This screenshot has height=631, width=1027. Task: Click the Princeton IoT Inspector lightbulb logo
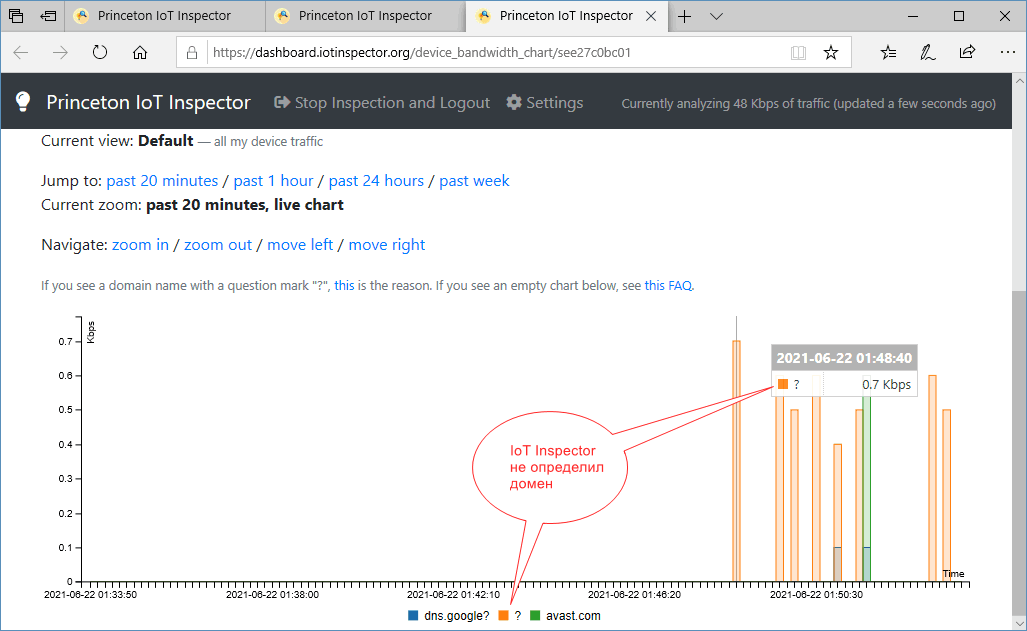click(23, 102)
